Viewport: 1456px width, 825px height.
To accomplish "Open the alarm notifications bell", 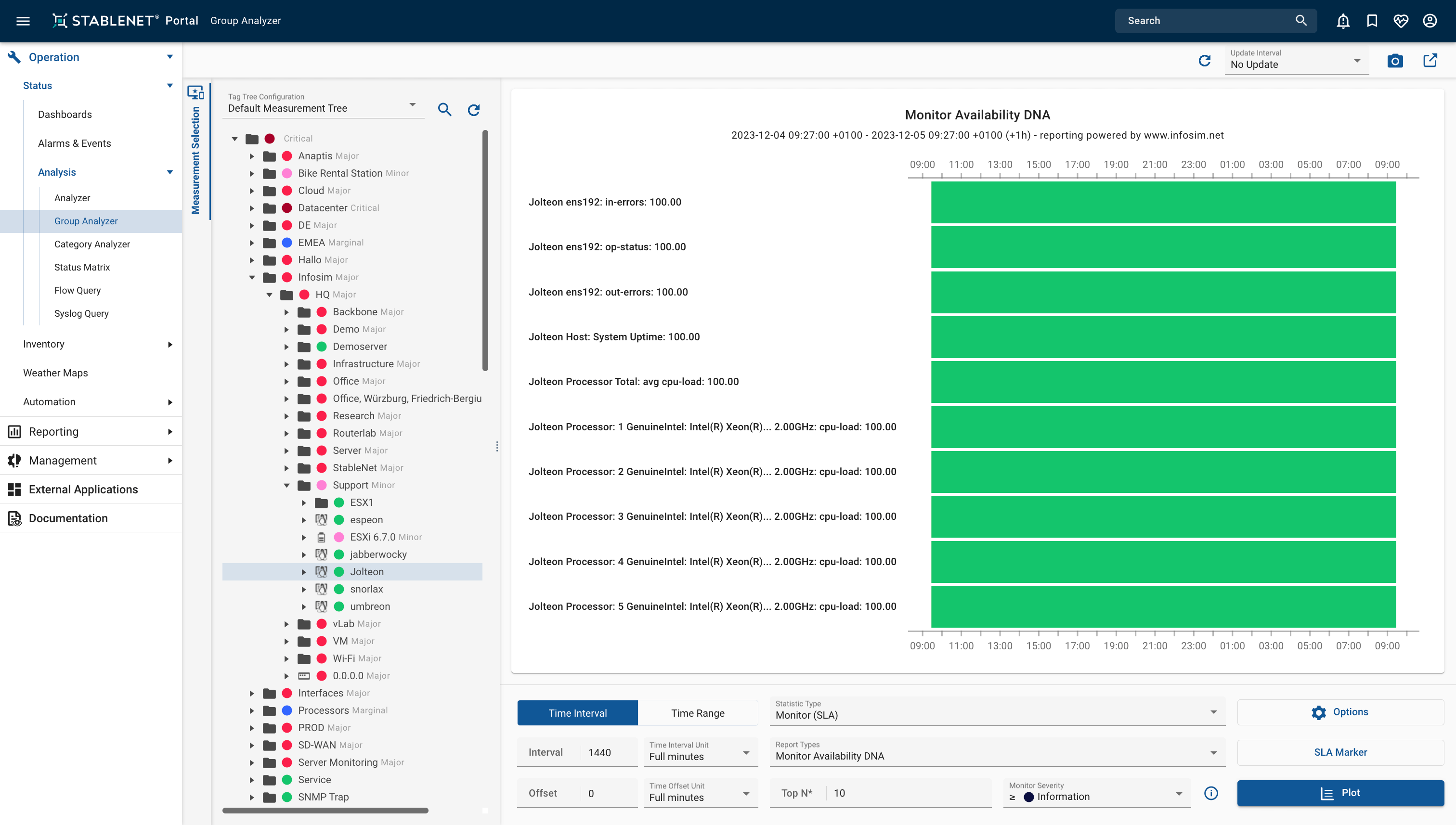I will tap(1343, 21).
